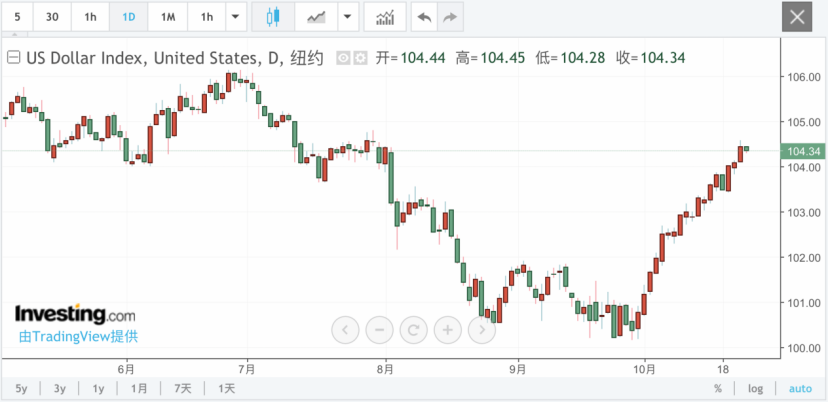Toggle the log scale option
Screen dimensions: 828x402
[x=755, y=389]
